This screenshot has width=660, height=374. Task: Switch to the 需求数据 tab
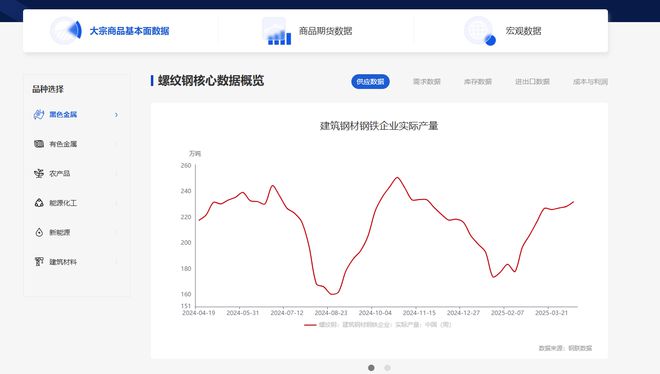point(426,82)
